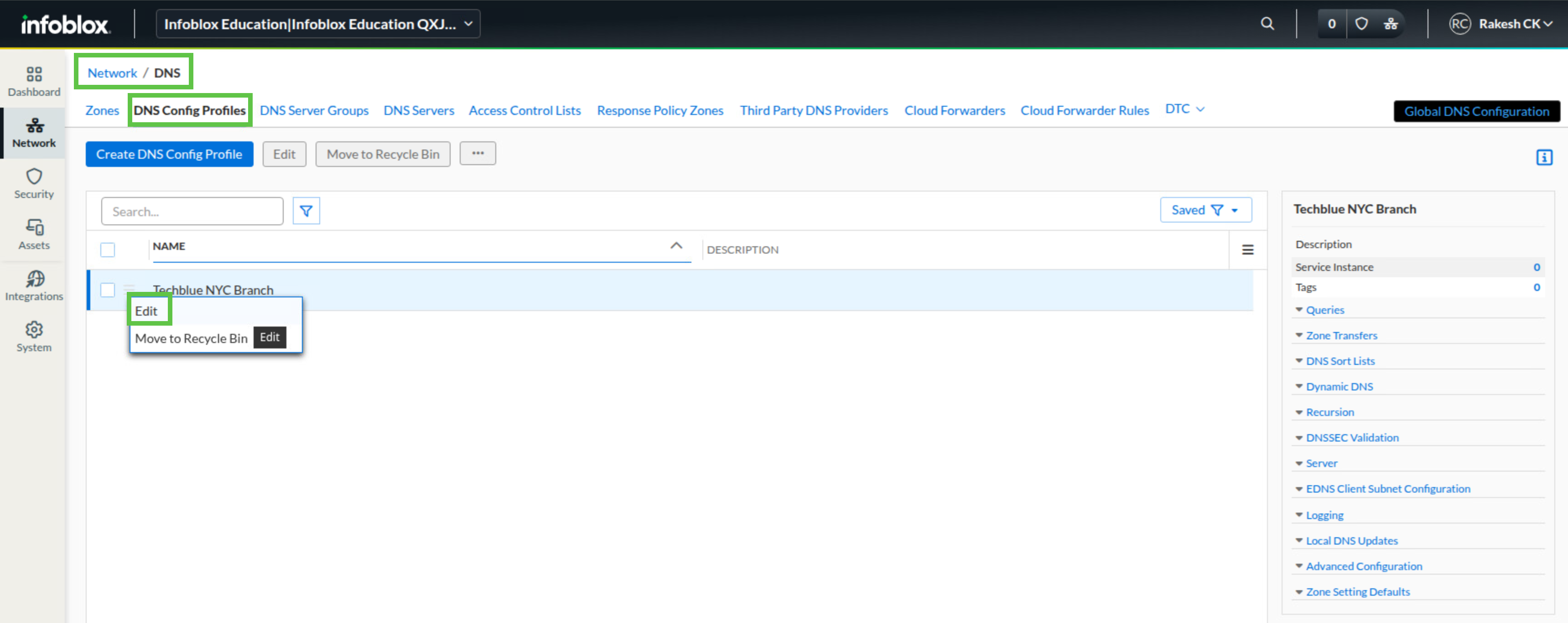Switch to DNS Server Groups tab
The width and height of the screenshot is (1568, 623).
click(x=314, y=110)
